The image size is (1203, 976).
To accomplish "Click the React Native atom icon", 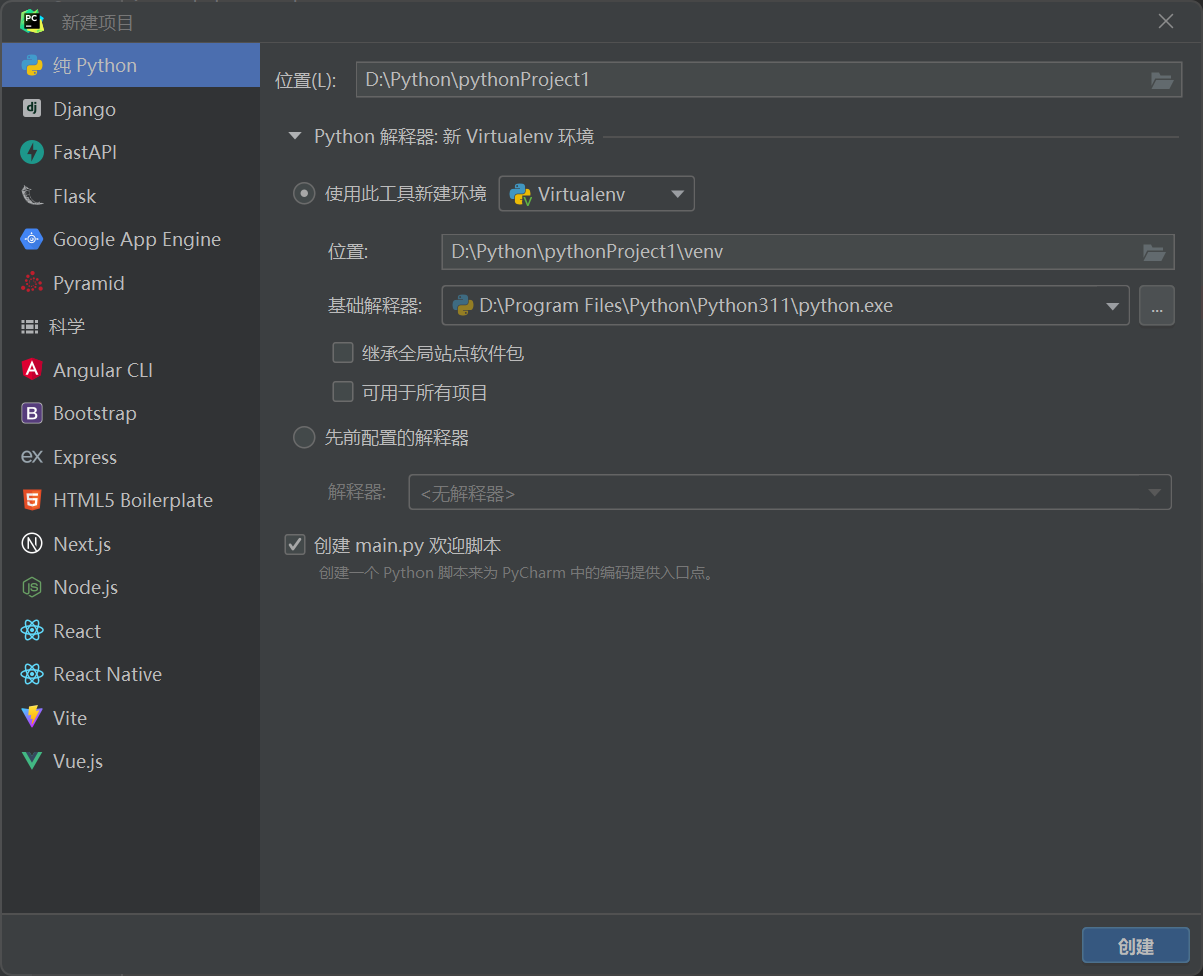I will click(32, 674).
